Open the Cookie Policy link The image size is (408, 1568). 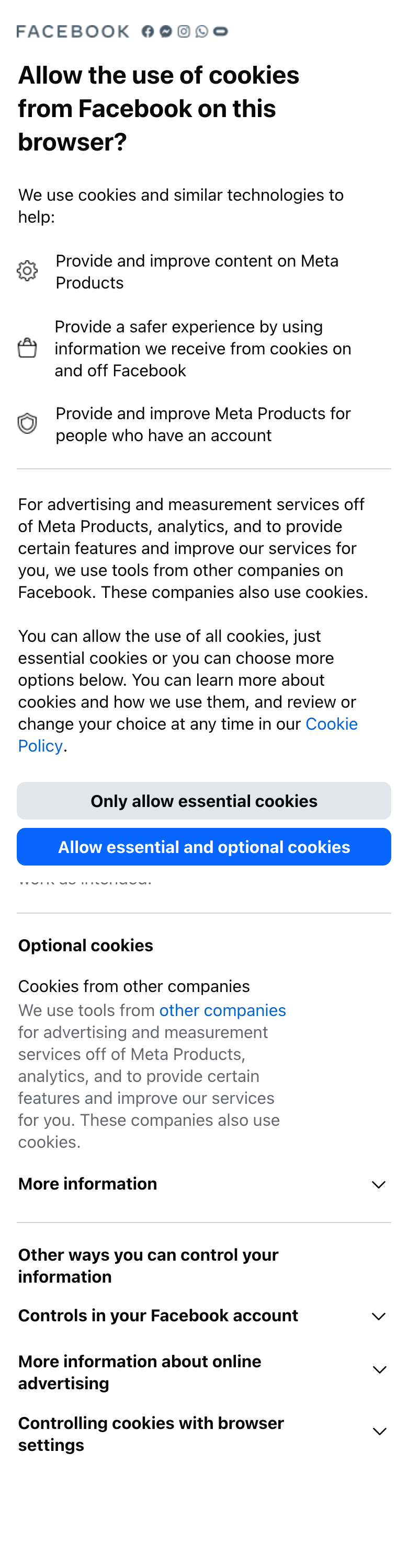pyautogui.click(x=331, y=724)
